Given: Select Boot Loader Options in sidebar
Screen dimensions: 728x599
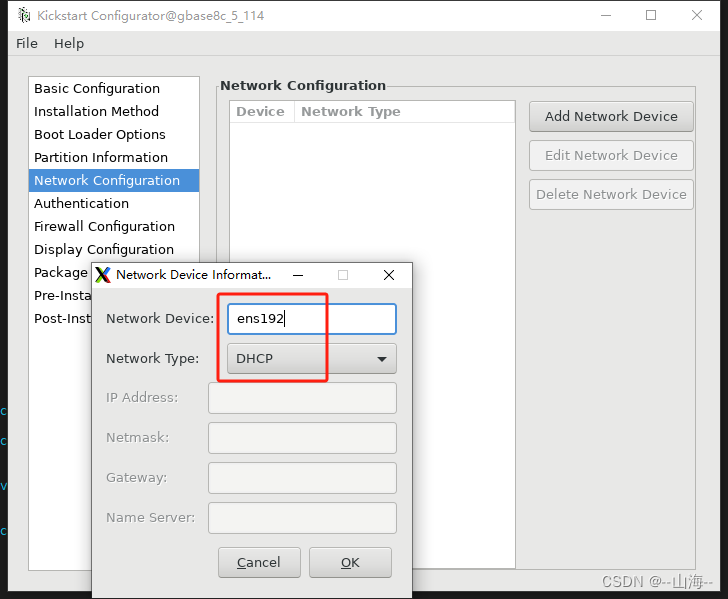Looking at the screenshot, I should click(114, 134).
